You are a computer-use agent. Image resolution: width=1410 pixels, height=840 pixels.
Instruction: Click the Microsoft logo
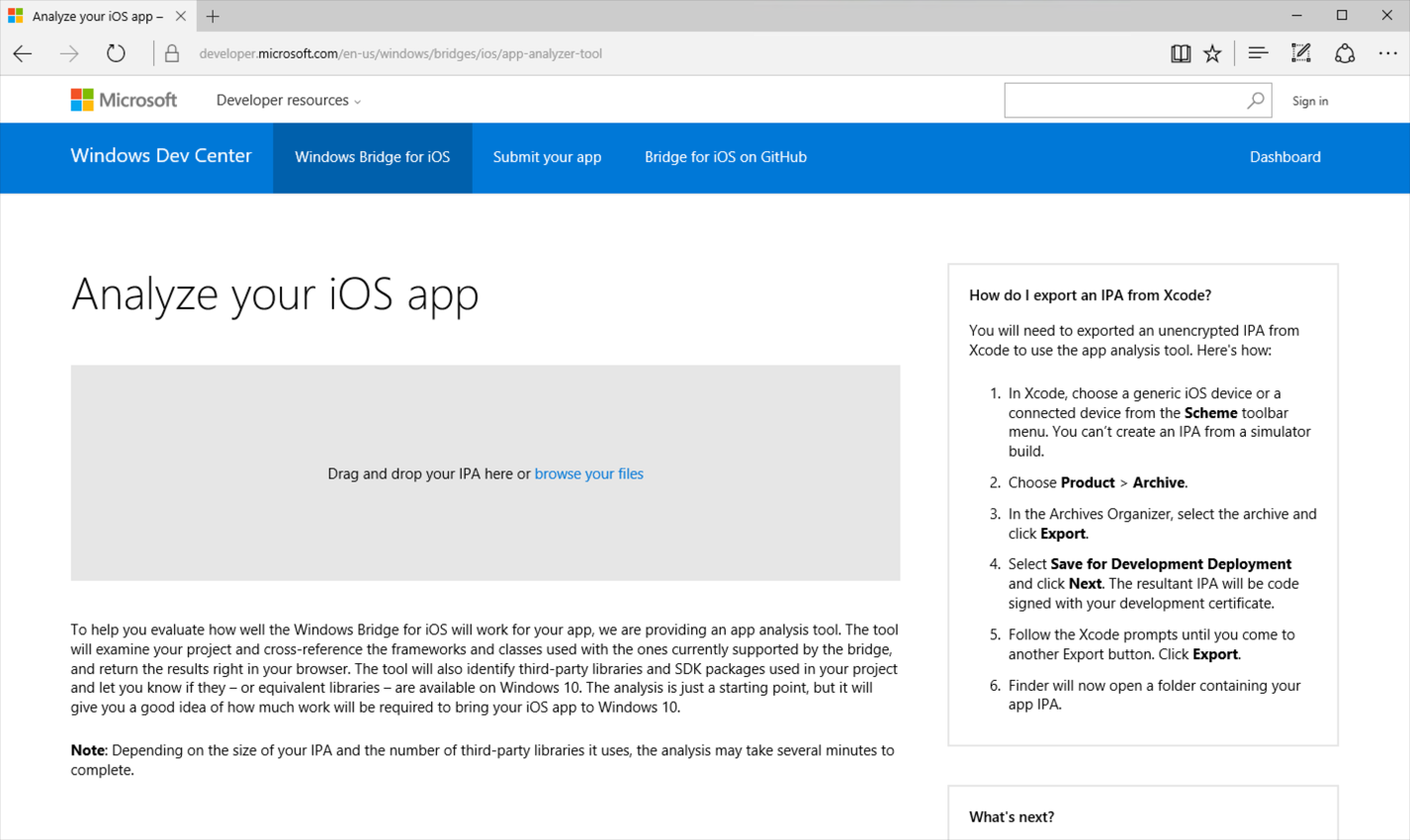tap(124, 100)
